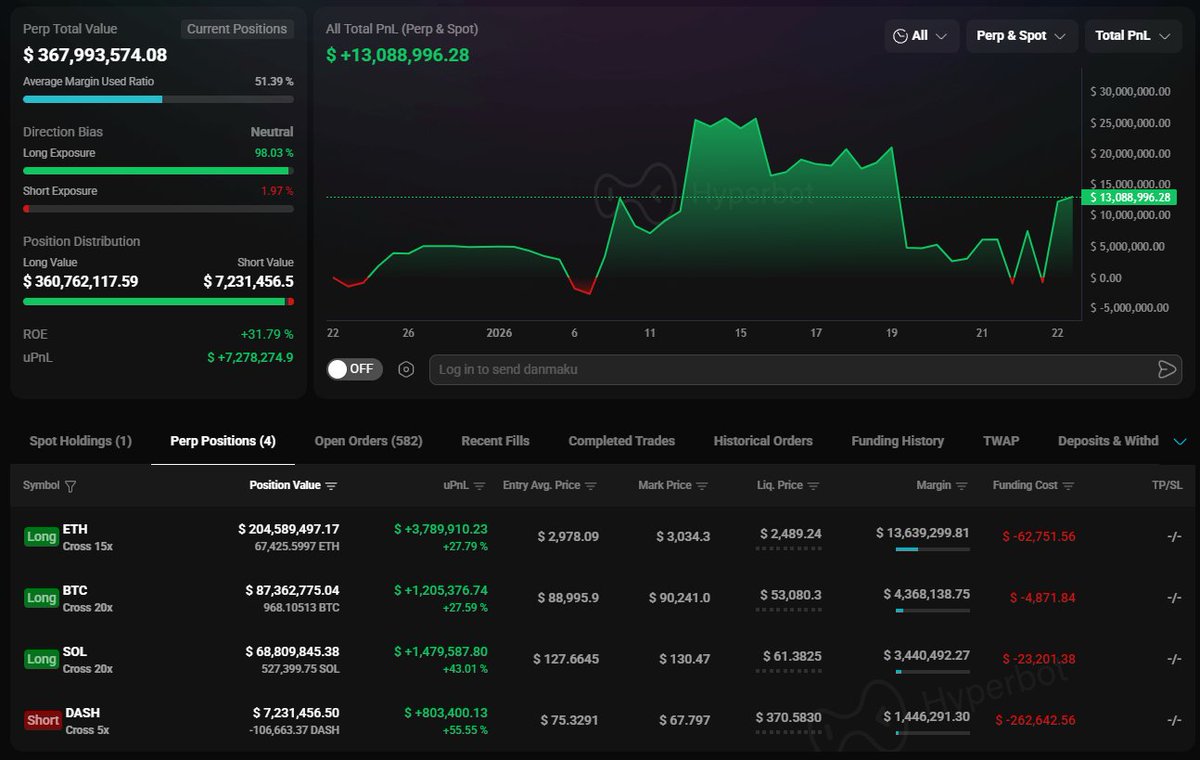Click the Current Positions button
This screenshot has height=760, width=1200.
click(x=237, y=29)
